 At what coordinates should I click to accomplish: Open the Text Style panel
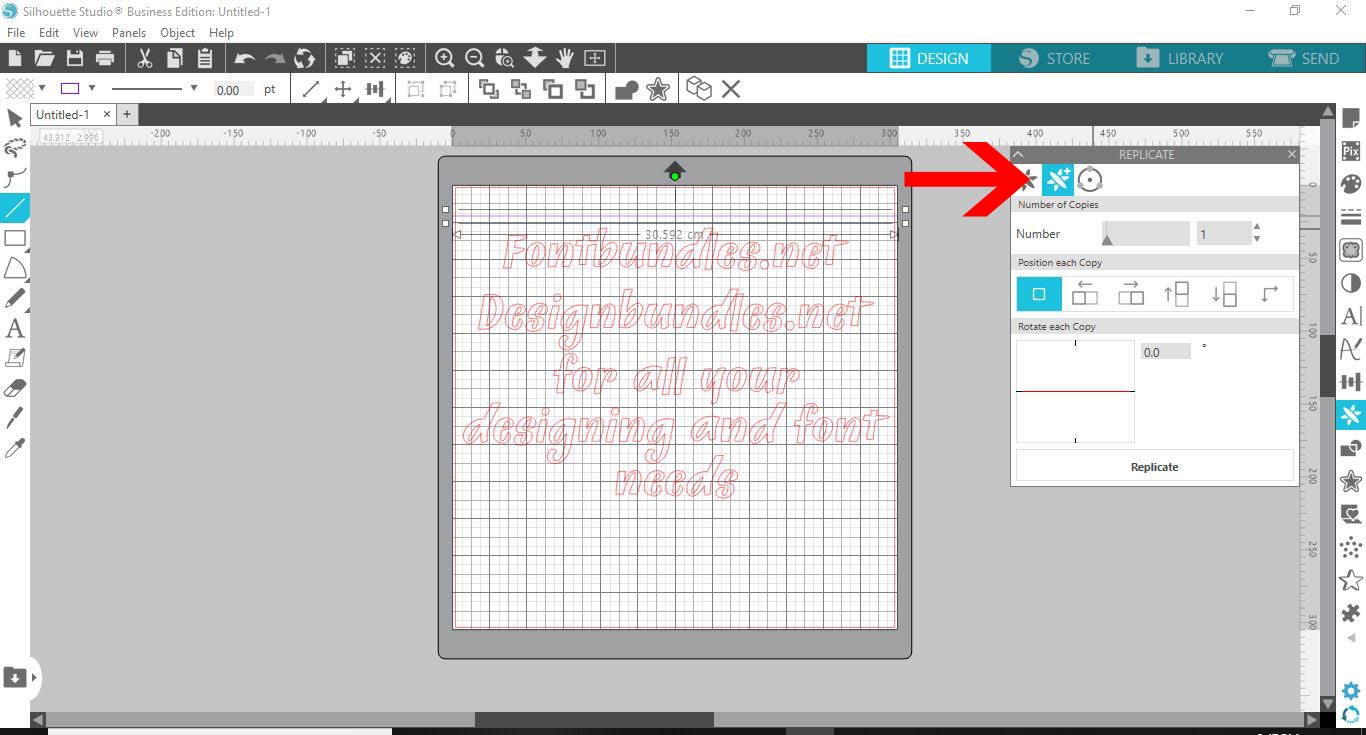pyautogui.click(x=1351, y=316)
